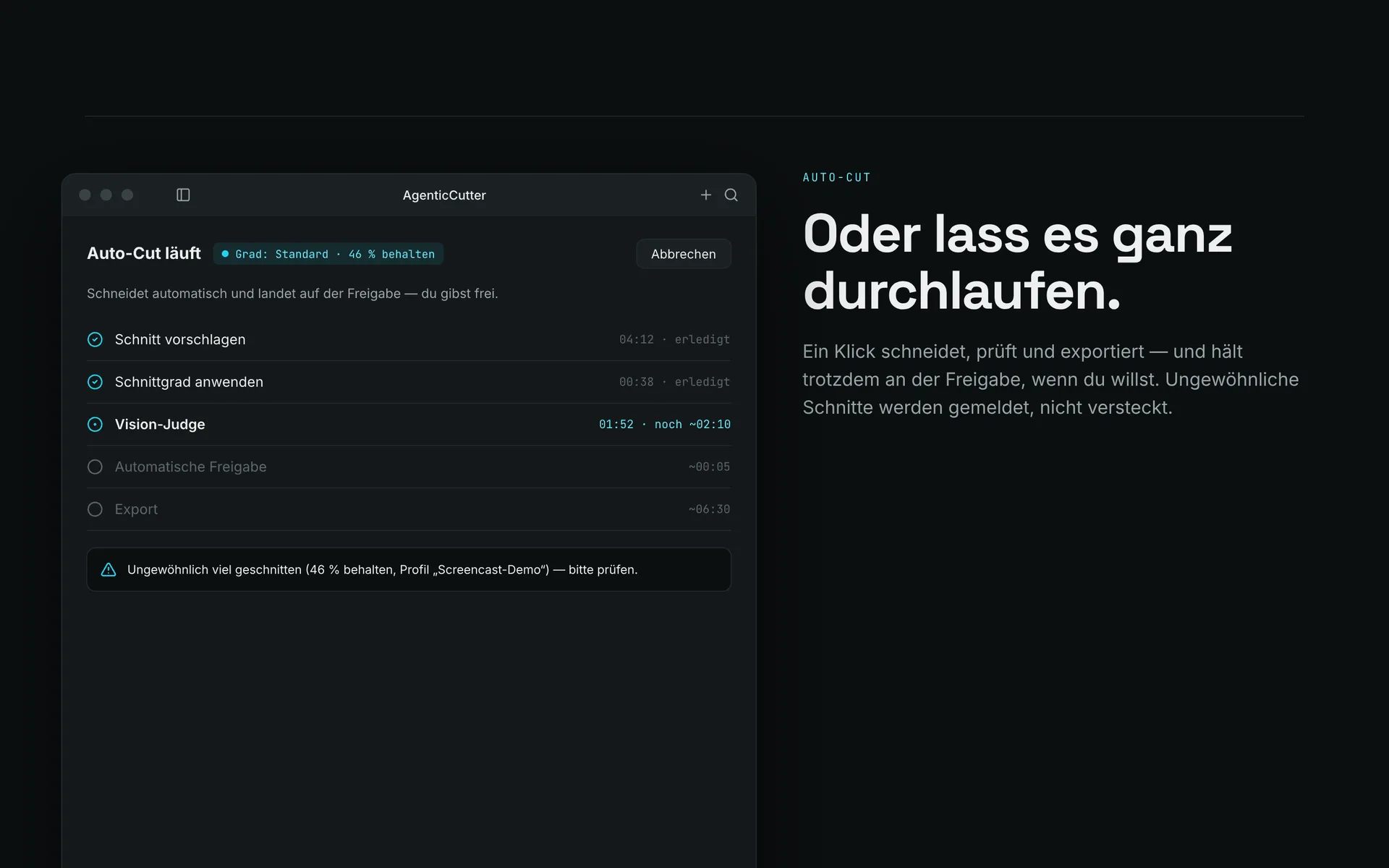The height and width of the screenshot is (868, 1389).
Task: Toggle the sidebar panel icon
Action: [x=183, y=195]
